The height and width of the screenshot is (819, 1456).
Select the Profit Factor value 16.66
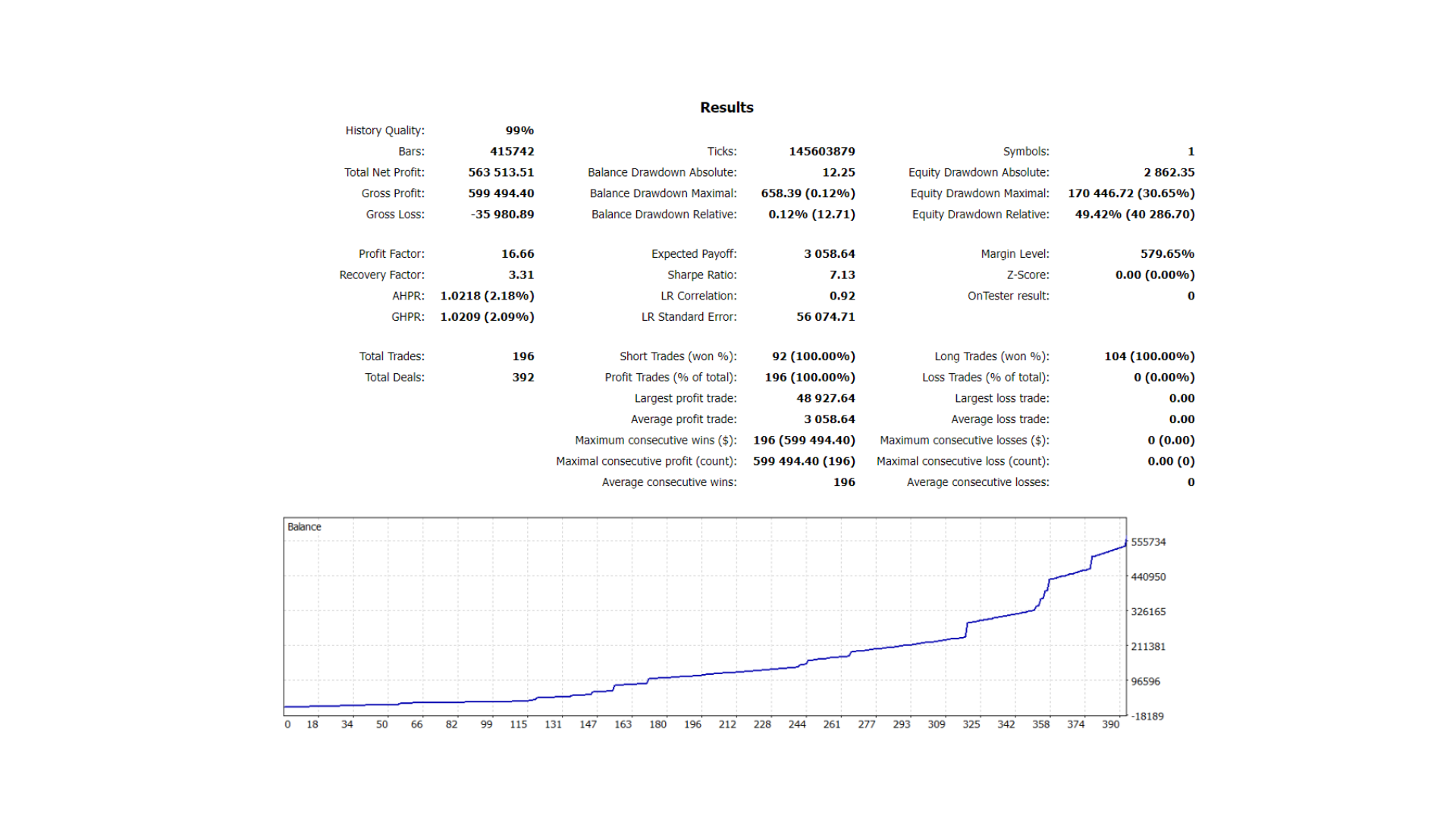(517, 254)
